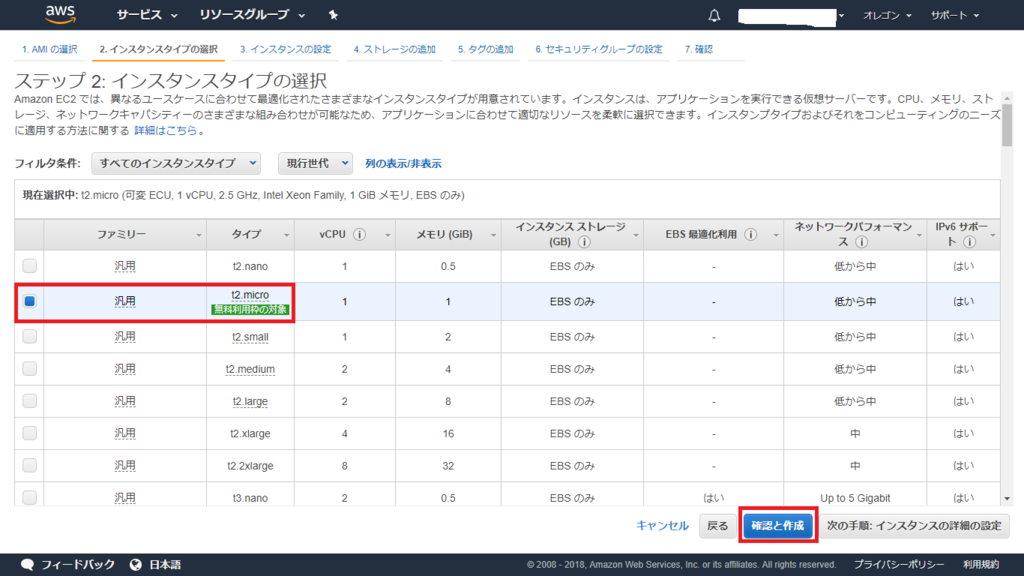Click the vertical scrollbar thumb
The height and width of the screenshot is (576, 1024).
(x=1007, y=125)
